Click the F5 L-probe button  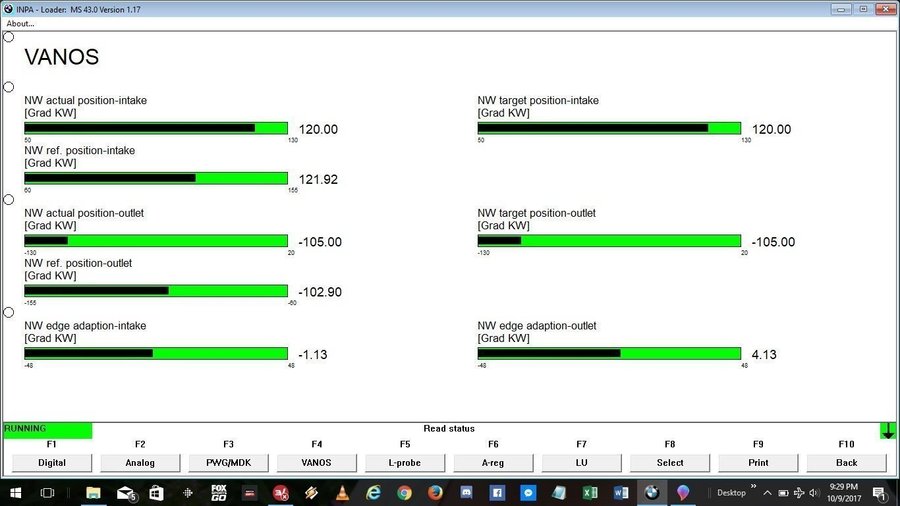coord(405,463)
